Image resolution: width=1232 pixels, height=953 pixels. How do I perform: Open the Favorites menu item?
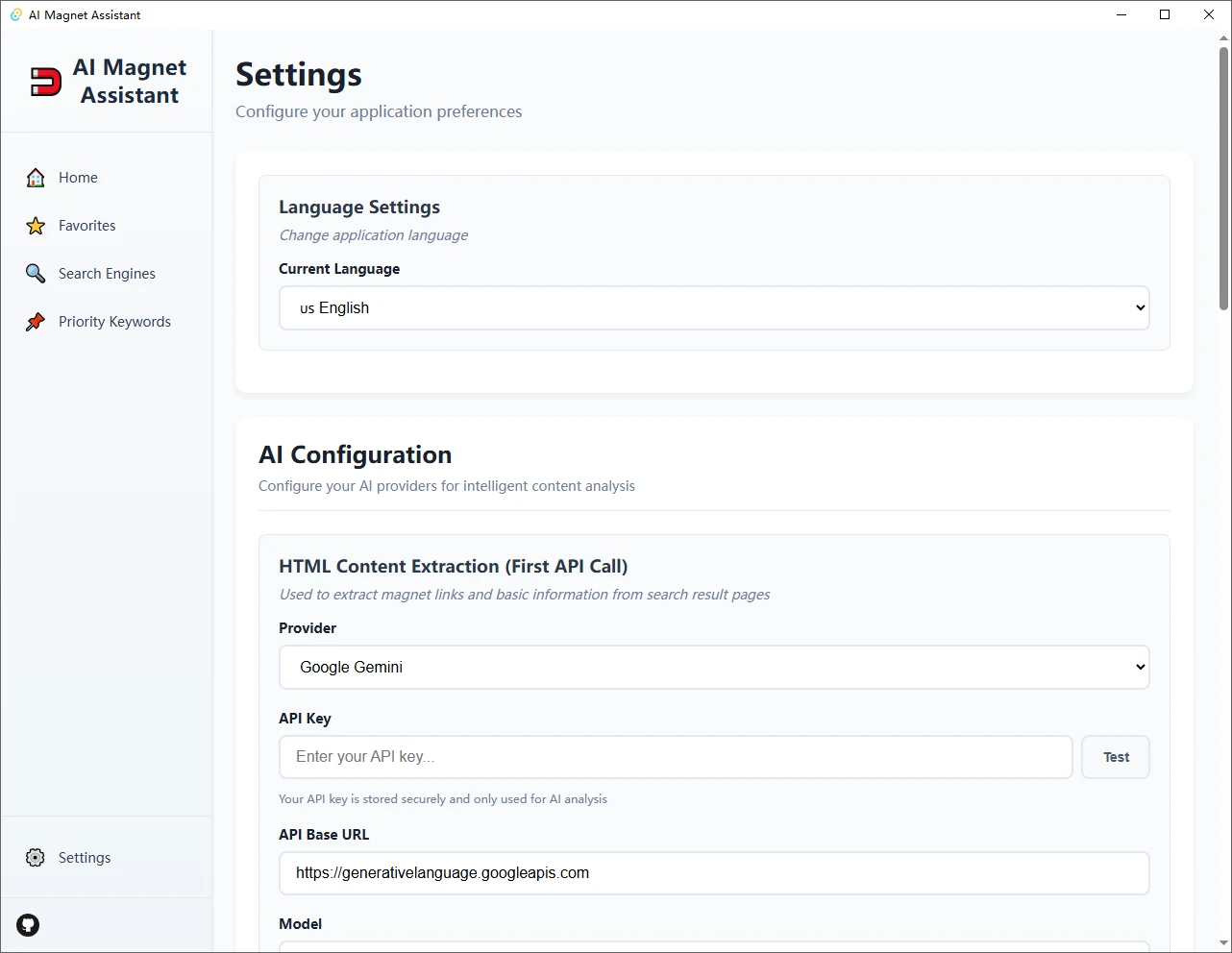(86, 226)
